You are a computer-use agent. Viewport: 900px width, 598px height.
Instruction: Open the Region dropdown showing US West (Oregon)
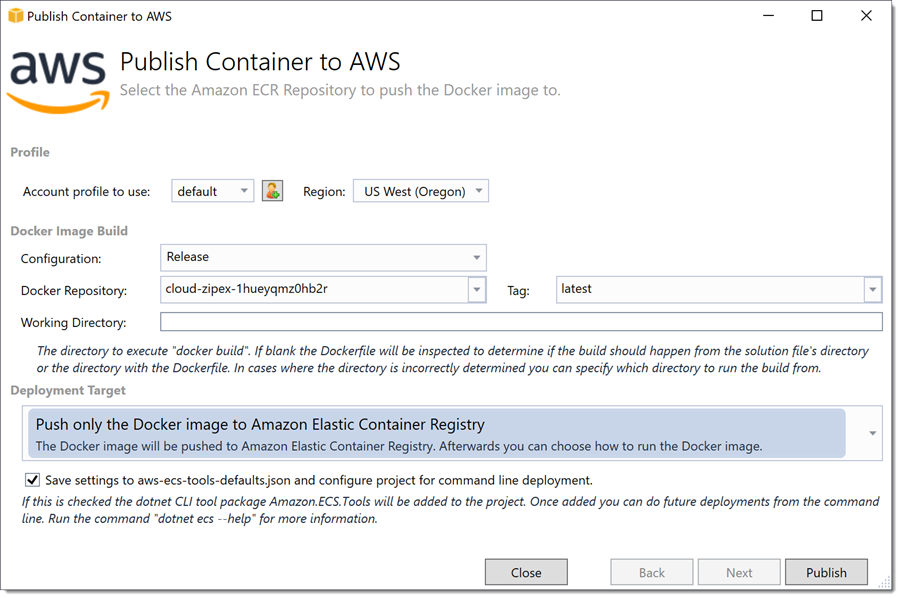[421, 191]
